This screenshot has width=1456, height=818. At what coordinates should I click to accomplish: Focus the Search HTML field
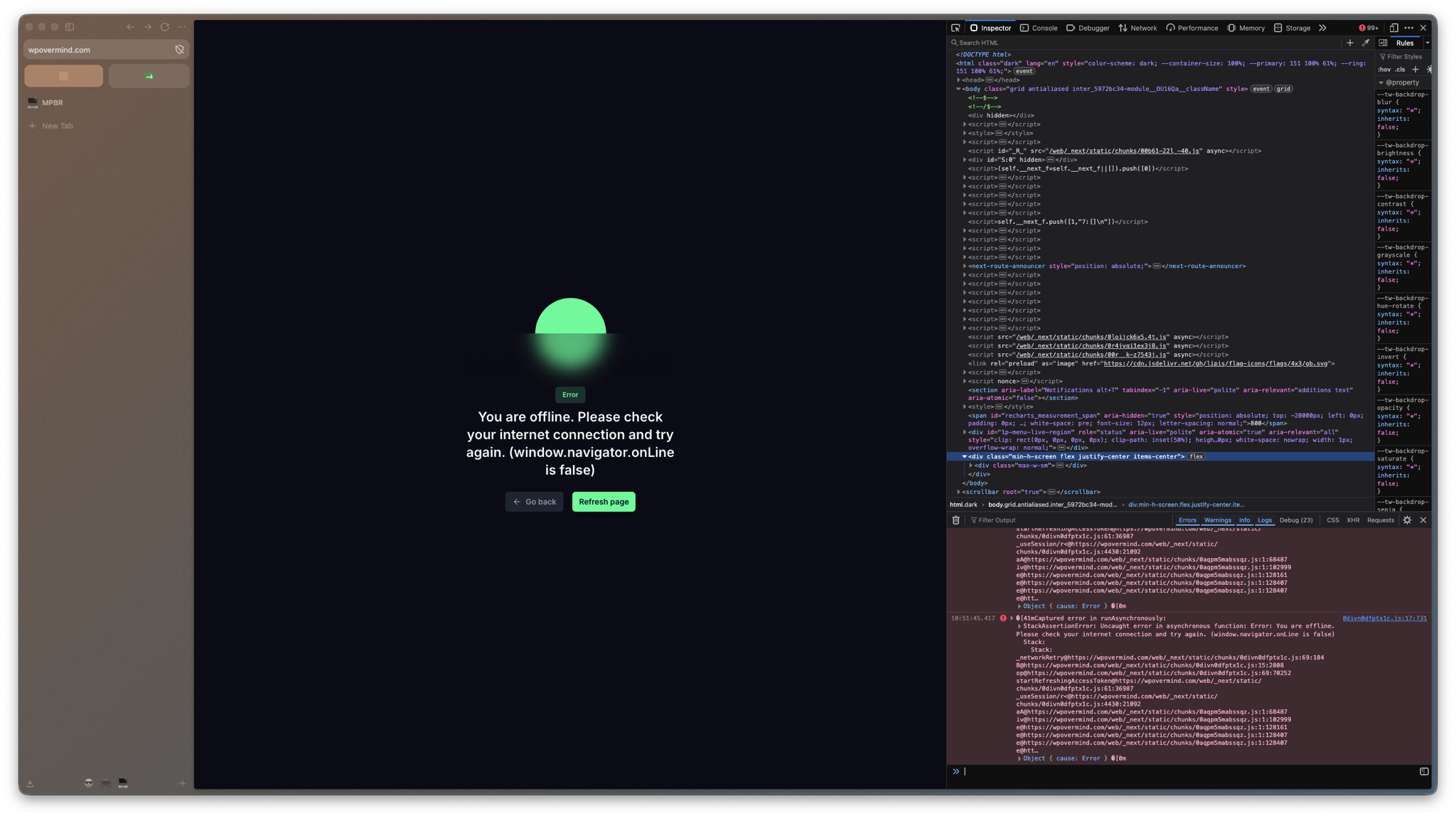[1145, 43]
